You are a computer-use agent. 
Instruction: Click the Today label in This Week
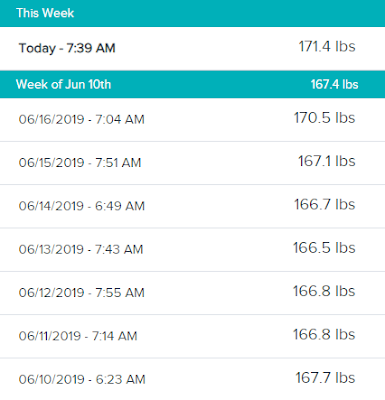pyautogui.click(x=37, y=48)
